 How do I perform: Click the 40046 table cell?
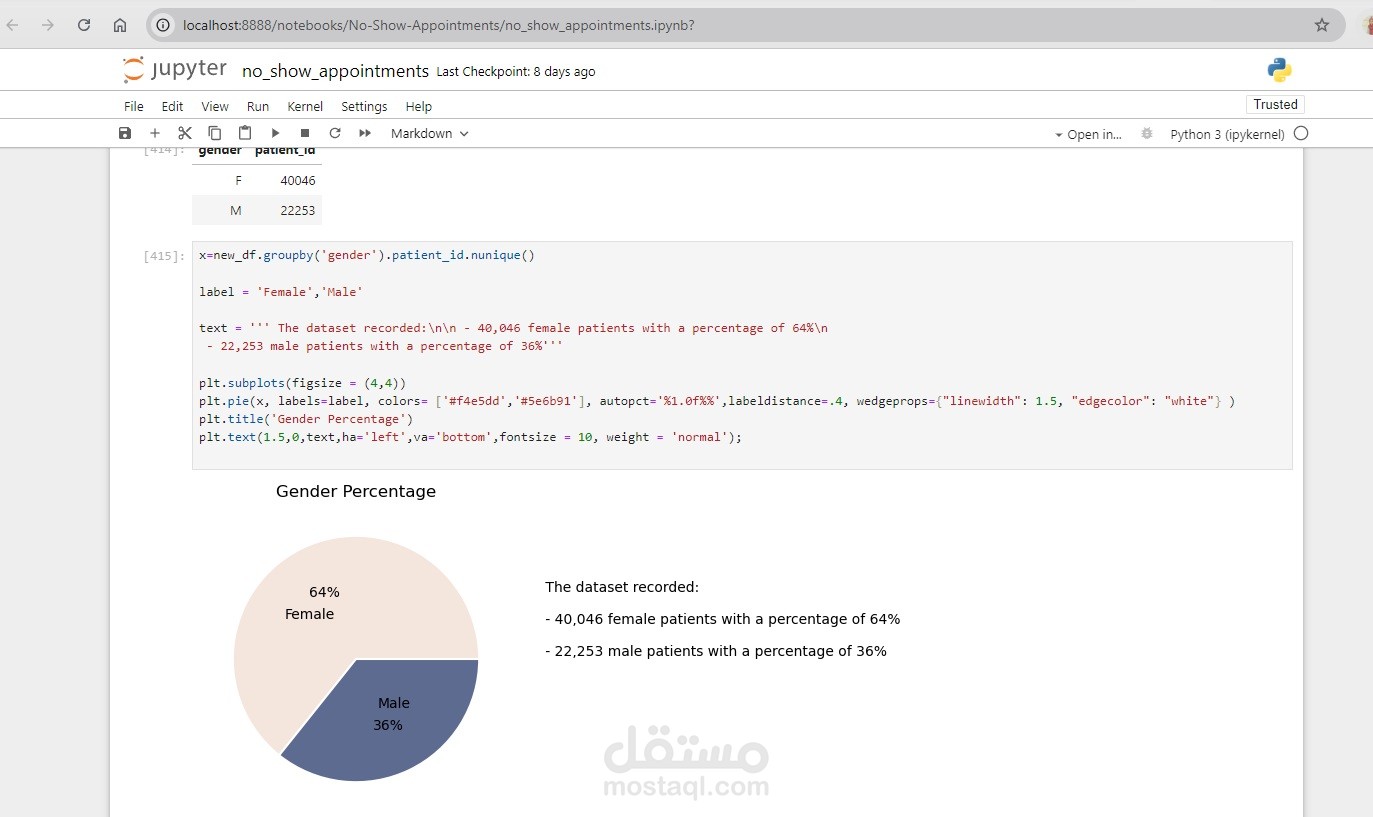point(298,181)
